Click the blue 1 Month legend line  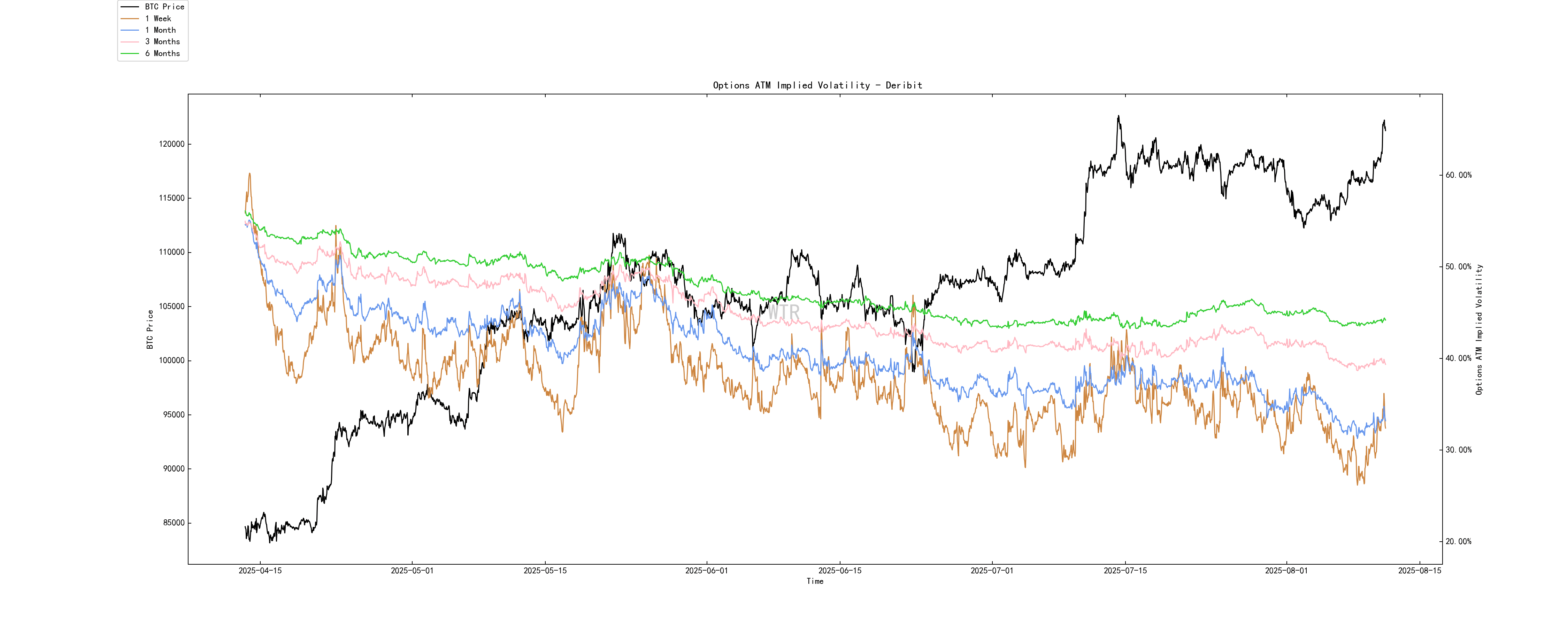pos(130,30)
